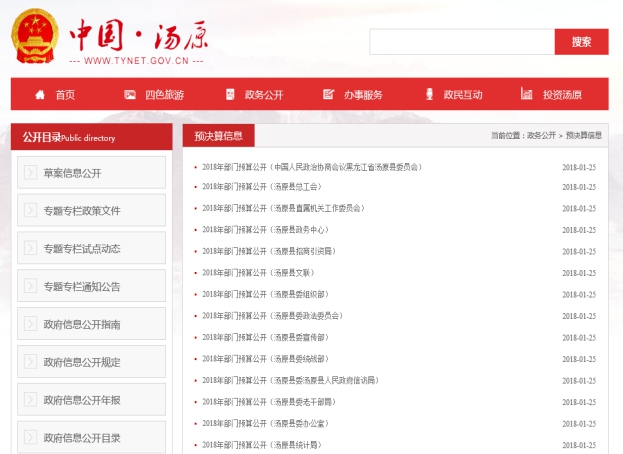Screen dimensions: 623x454
Task: Click the picture icon beside 四色旅游
Action: (x=130, y=95)
